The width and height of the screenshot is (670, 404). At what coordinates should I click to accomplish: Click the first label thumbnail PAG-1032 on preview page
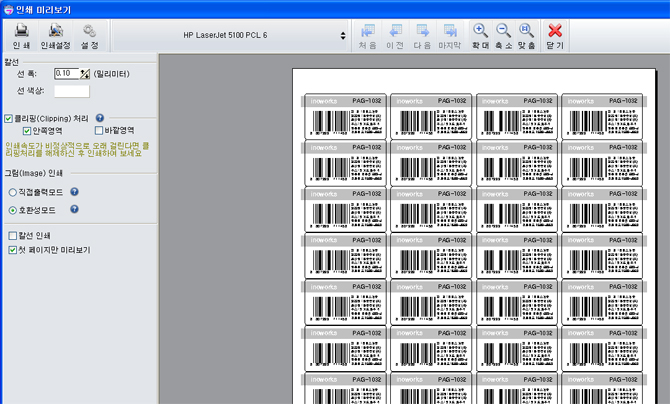[345, 116]
